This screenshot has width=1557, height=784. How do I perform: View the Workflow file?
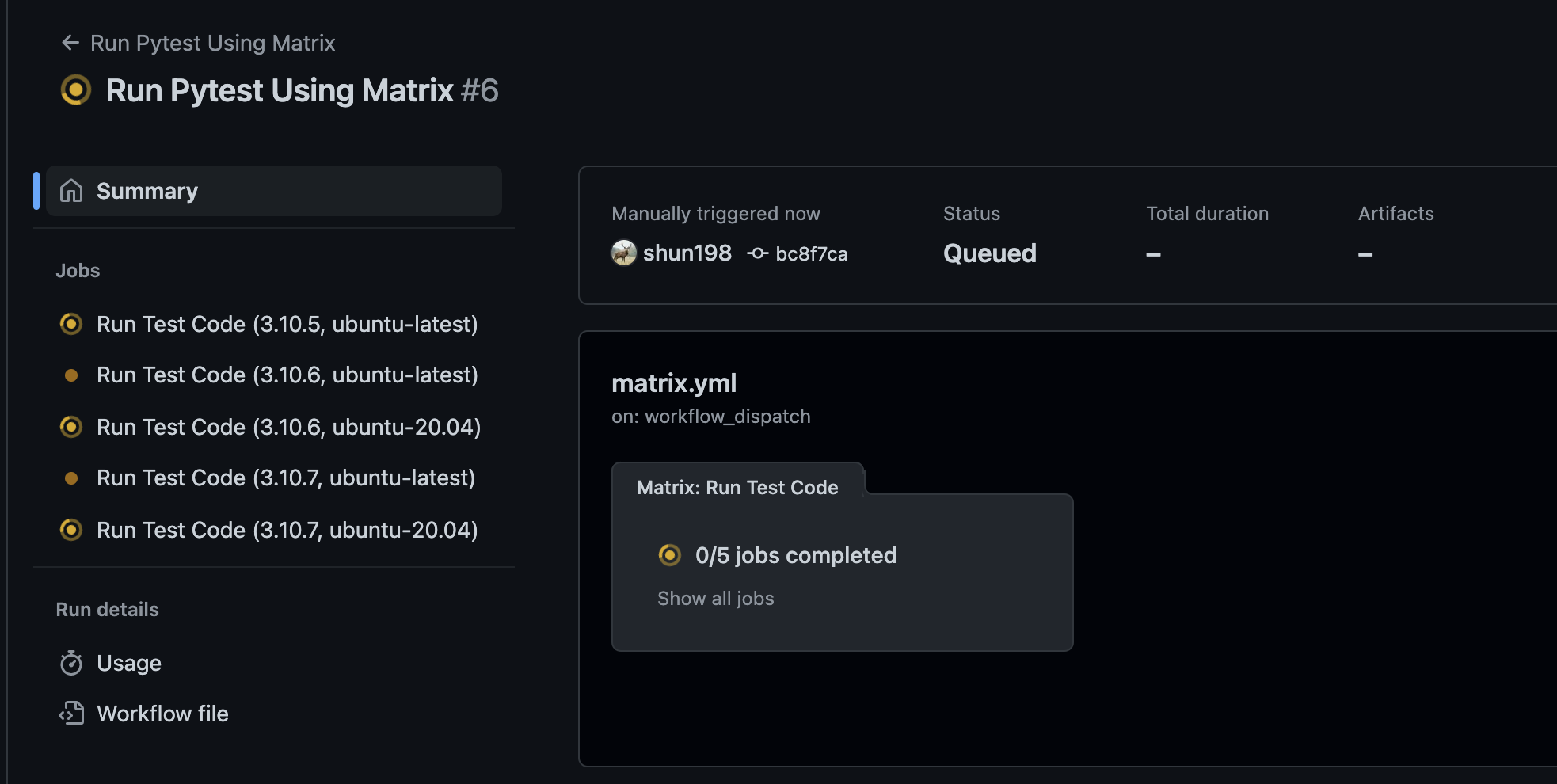[162, 714]
